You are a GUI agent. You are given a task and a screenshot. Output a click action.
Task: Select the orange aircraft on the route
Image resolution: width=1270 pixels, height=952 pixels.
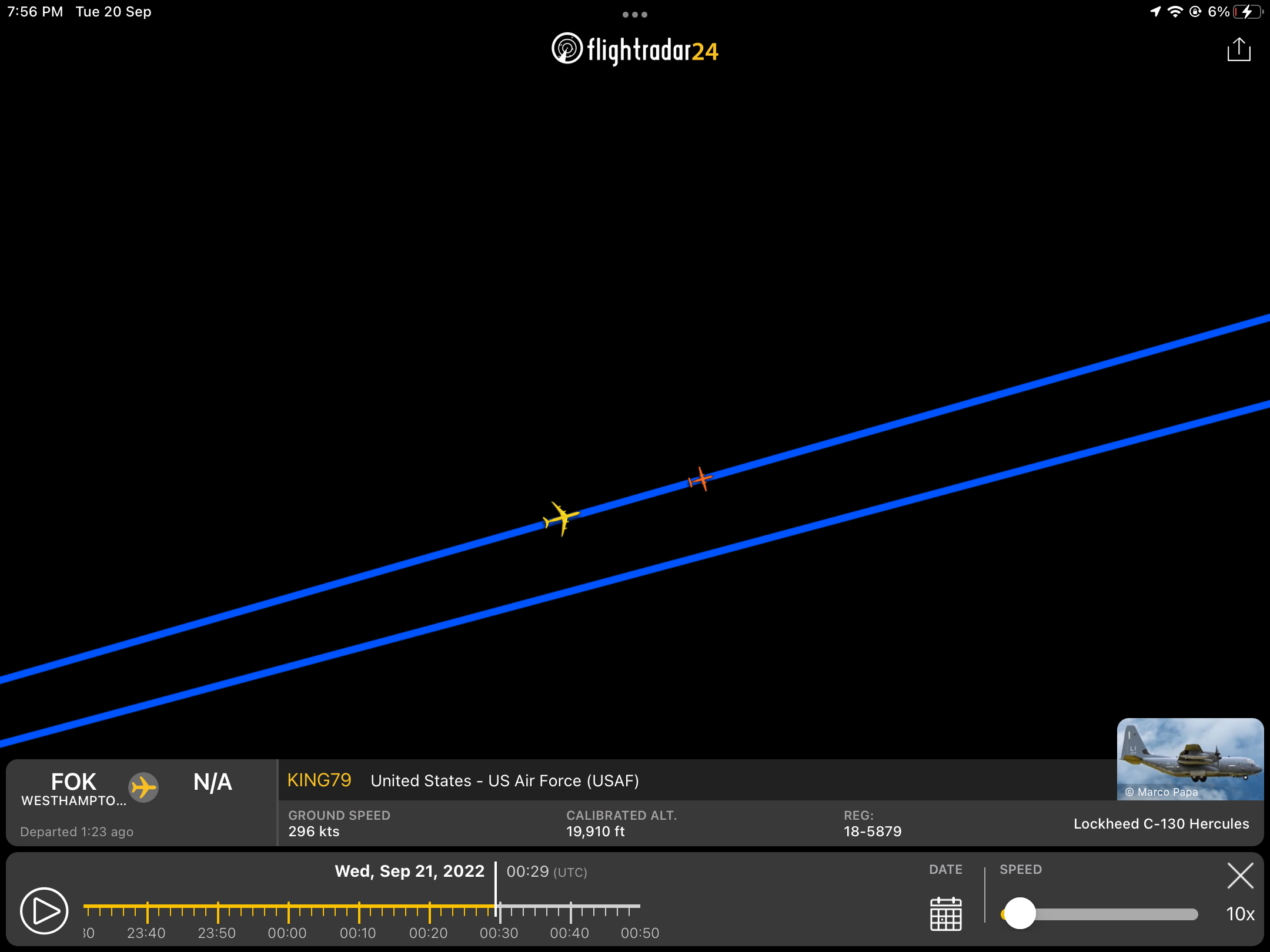pyautogui.click(x=700, y=480)
